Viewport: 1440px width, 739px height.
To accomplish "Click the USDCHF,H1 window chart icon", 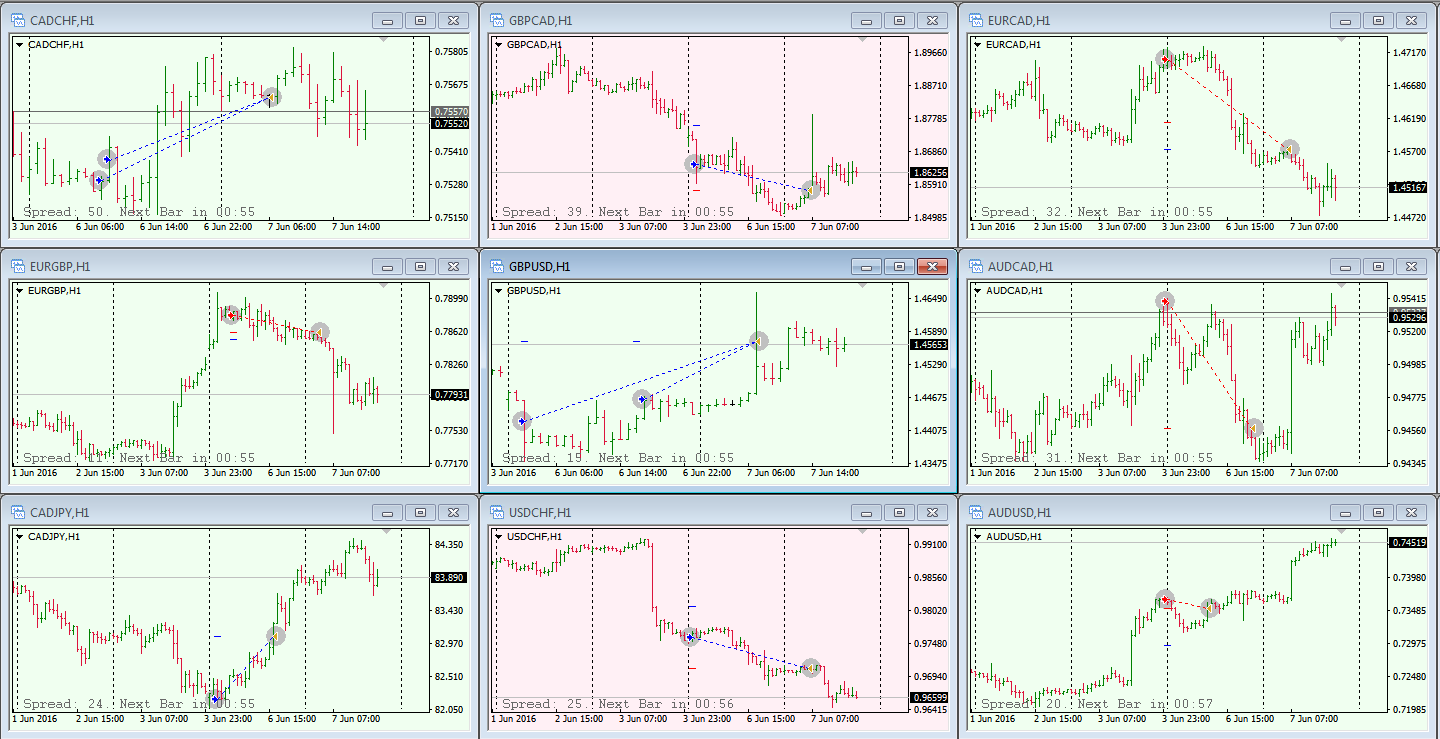I will click(498, 512).
